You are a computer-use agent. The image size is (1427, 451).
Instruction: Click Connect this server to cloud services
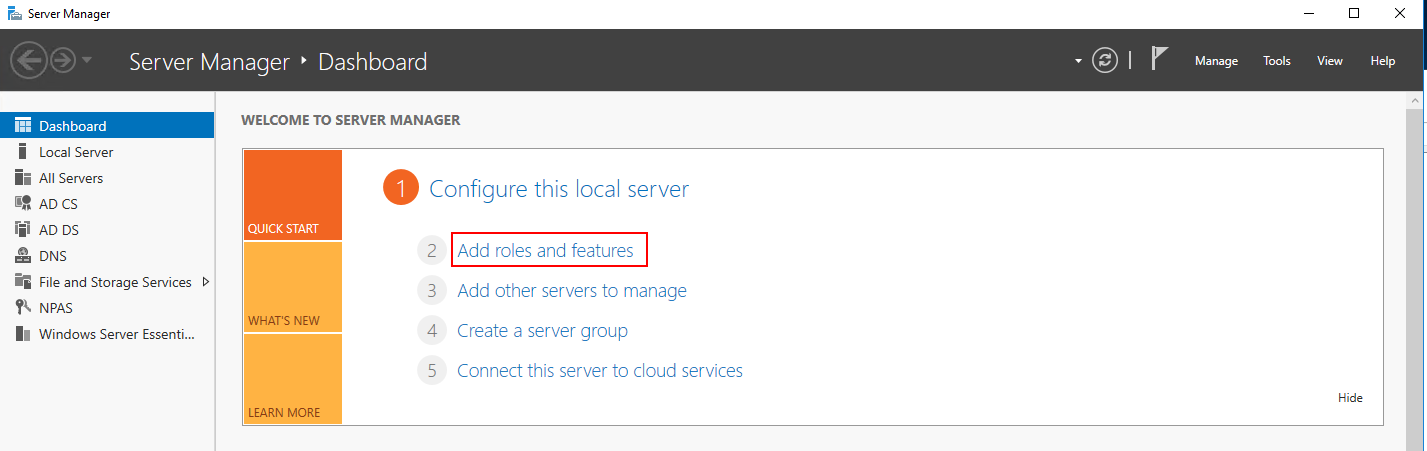tap(600, 370)
